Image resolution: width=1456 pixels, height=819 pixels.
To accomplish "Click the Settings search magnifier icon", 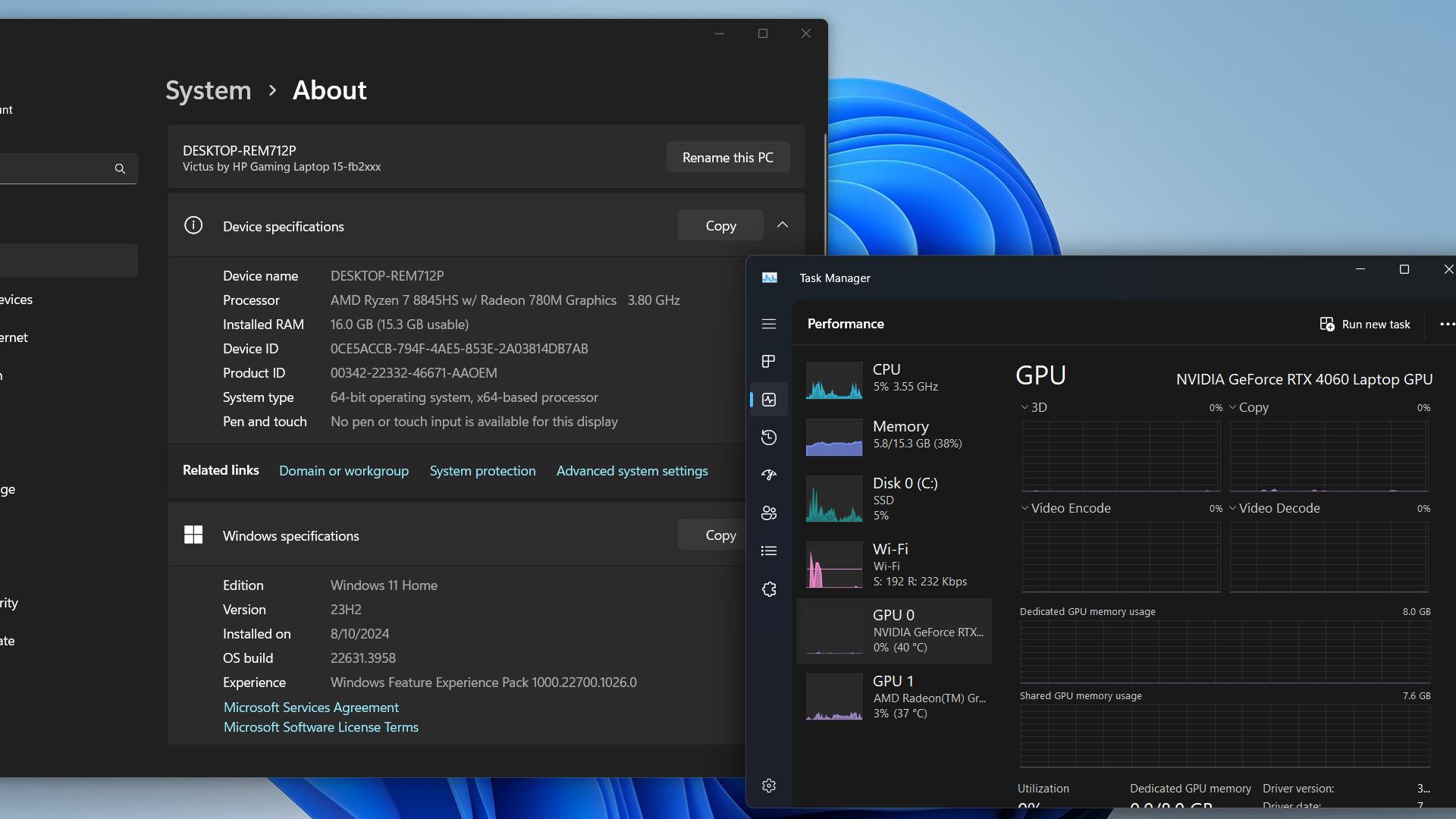I will click(x=120, y=168).
